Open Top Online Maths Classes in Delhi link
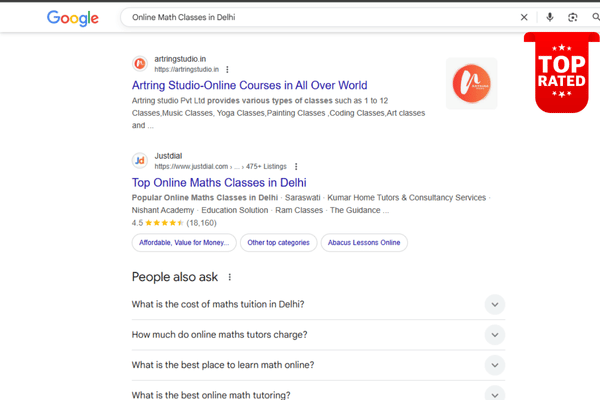The image size is (600, 400). click(x=219, y=183)
